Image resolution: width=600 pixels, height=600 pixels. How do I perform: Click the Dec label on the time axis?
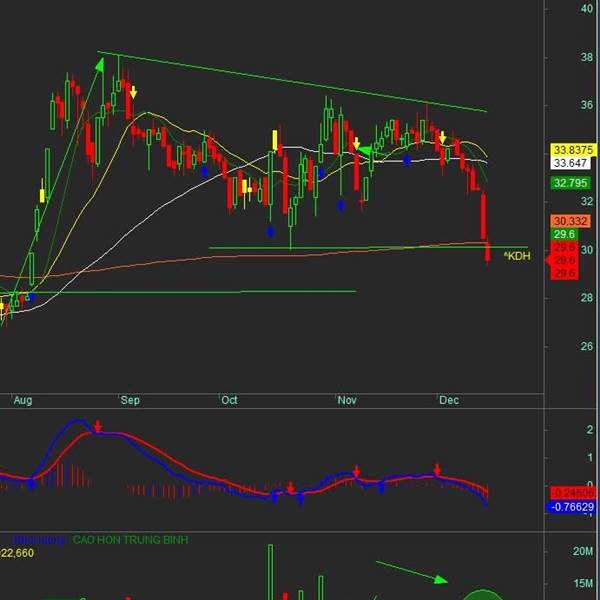point(449,400)
